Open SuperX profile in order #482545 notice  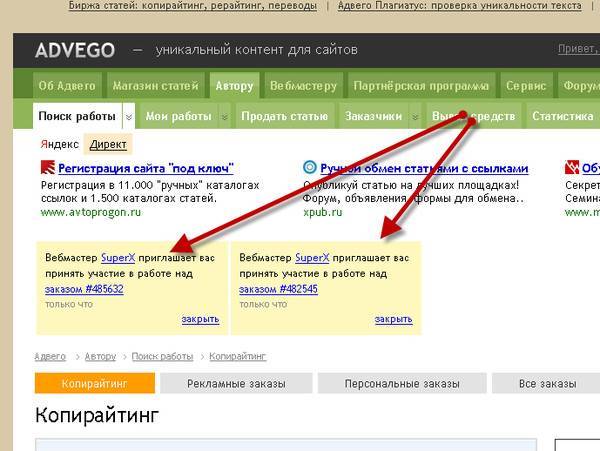coord(312,258)
